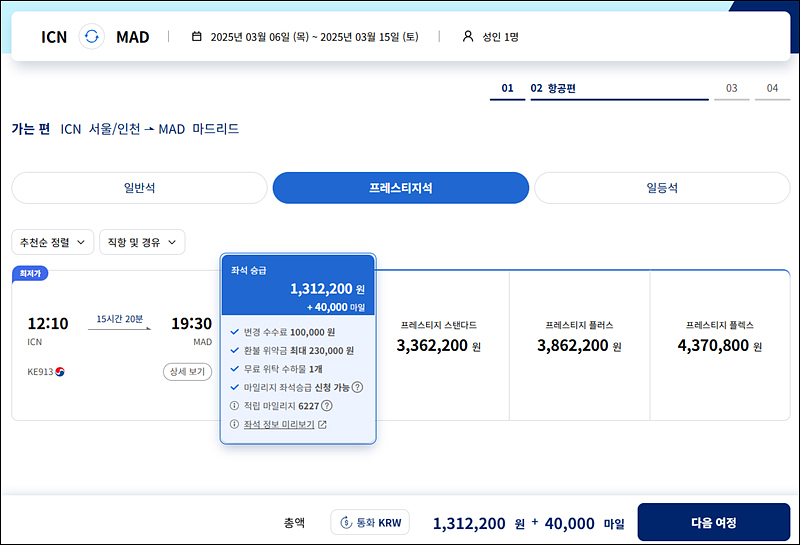Image resolution: width=800 pixels, height=545 pixels.
Task: Open the calendar date picker icon
Action: 196,37
